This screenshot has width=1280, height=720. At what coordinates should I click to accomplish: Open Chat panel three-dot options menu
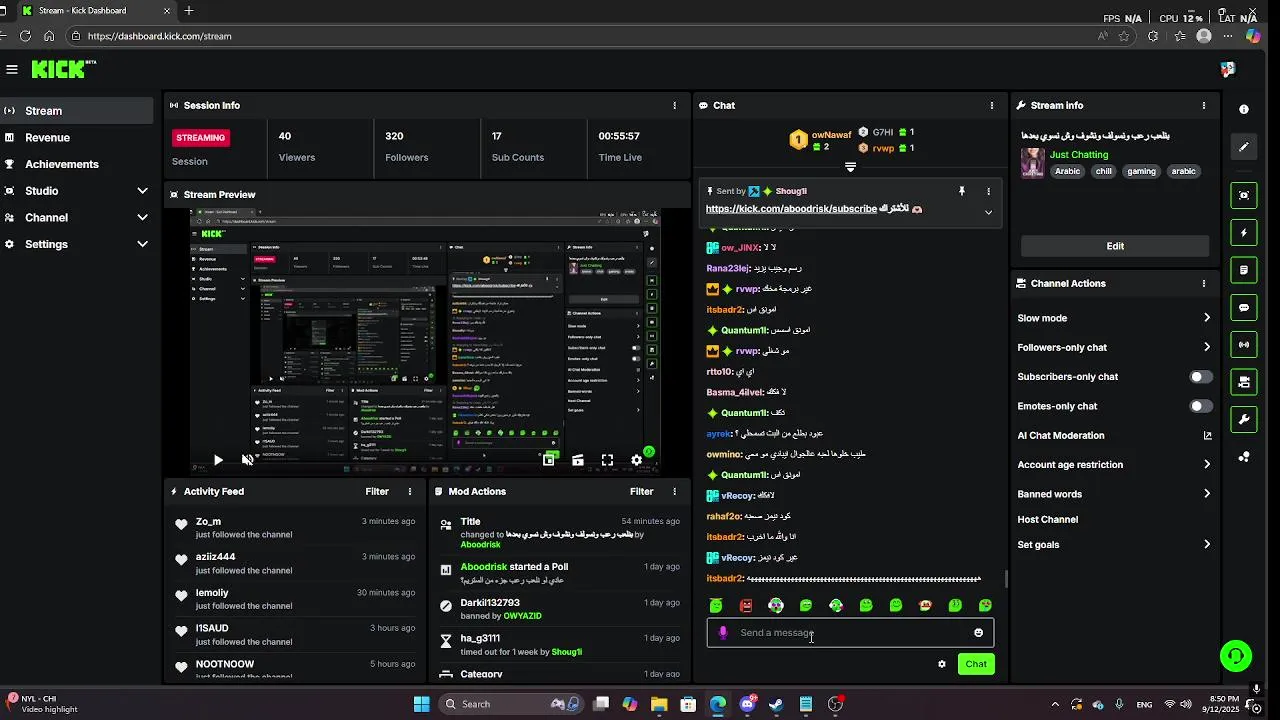(992, 105)
